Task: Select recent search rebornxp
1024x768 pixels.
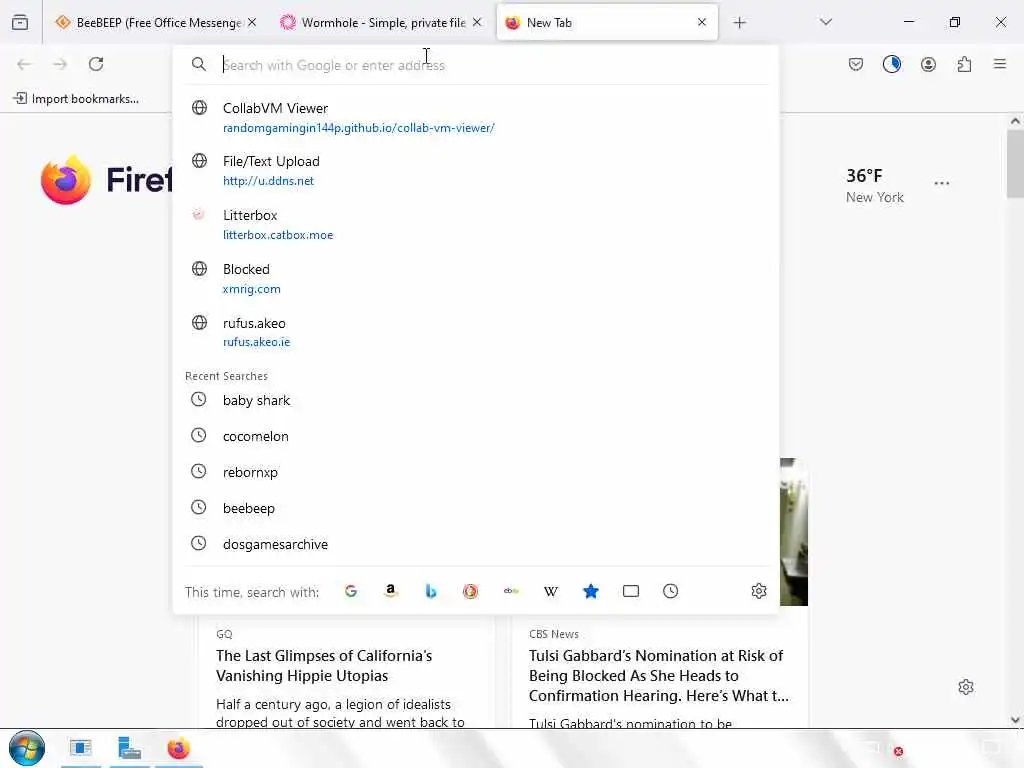Action: 475,472
